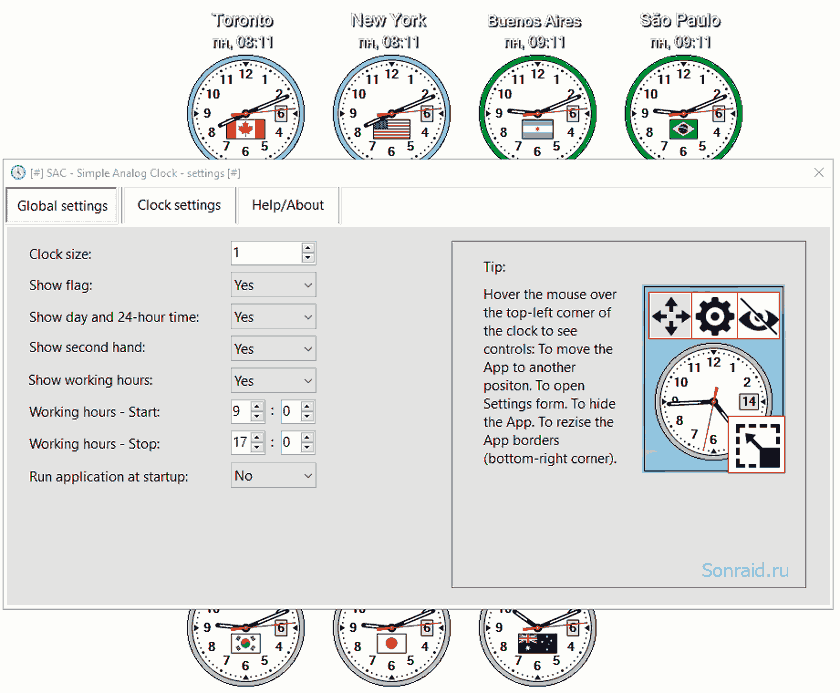The image size is (840, 693).
Task: Click the New York city label
Action: click(x=388, y=20)
